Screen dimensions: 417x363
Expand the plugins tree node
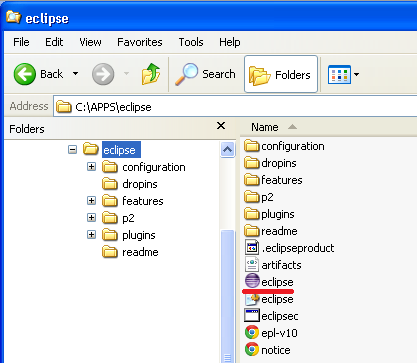tap(91, 234)
